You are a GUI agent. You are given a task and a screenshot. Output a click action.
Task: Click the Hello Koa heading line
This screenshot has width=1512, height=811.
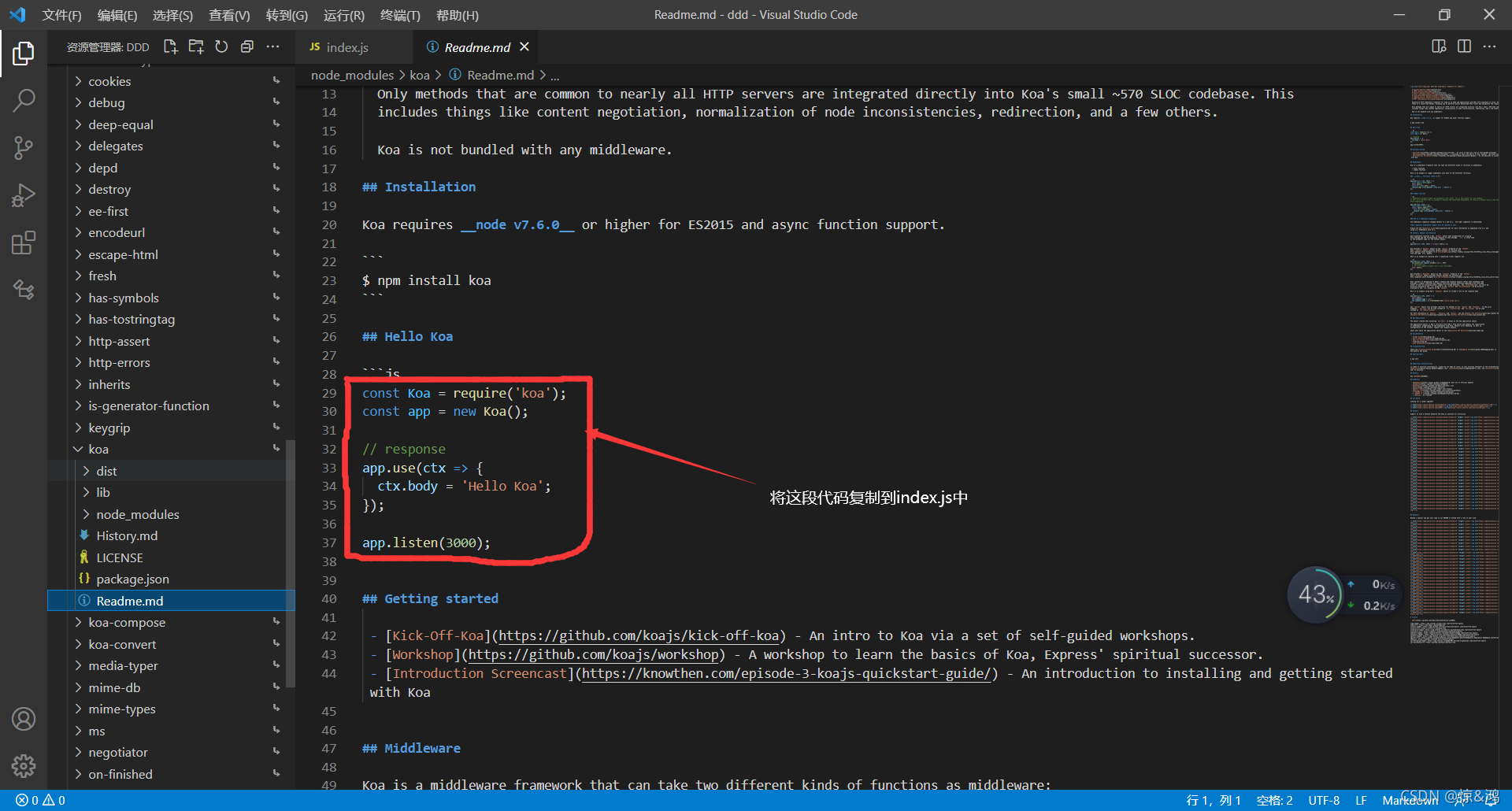pyautogui.click(x=408, y=336)
